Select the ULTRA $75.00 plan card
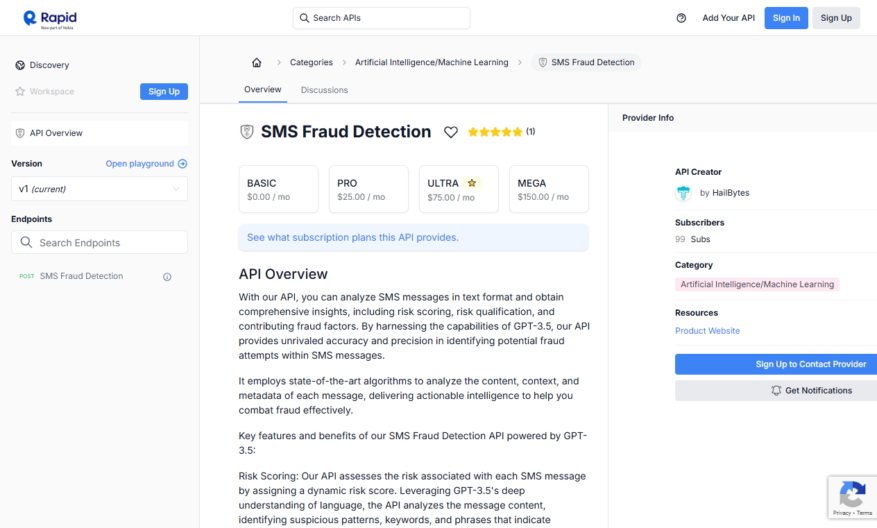The height and width of the screenshot is (528, 877). coord(459,189)
